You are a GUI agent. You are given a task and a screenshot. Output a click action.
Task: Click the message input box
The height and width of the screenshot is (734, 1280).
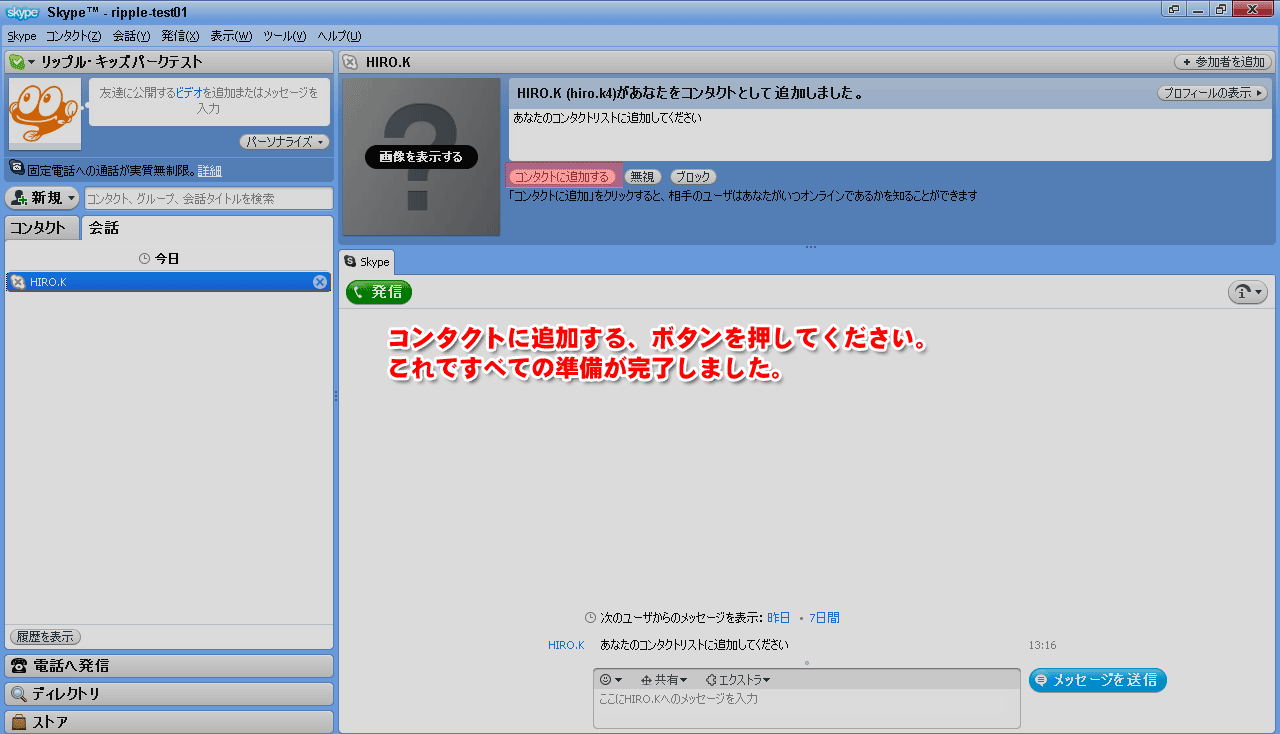tap(807, 708)
